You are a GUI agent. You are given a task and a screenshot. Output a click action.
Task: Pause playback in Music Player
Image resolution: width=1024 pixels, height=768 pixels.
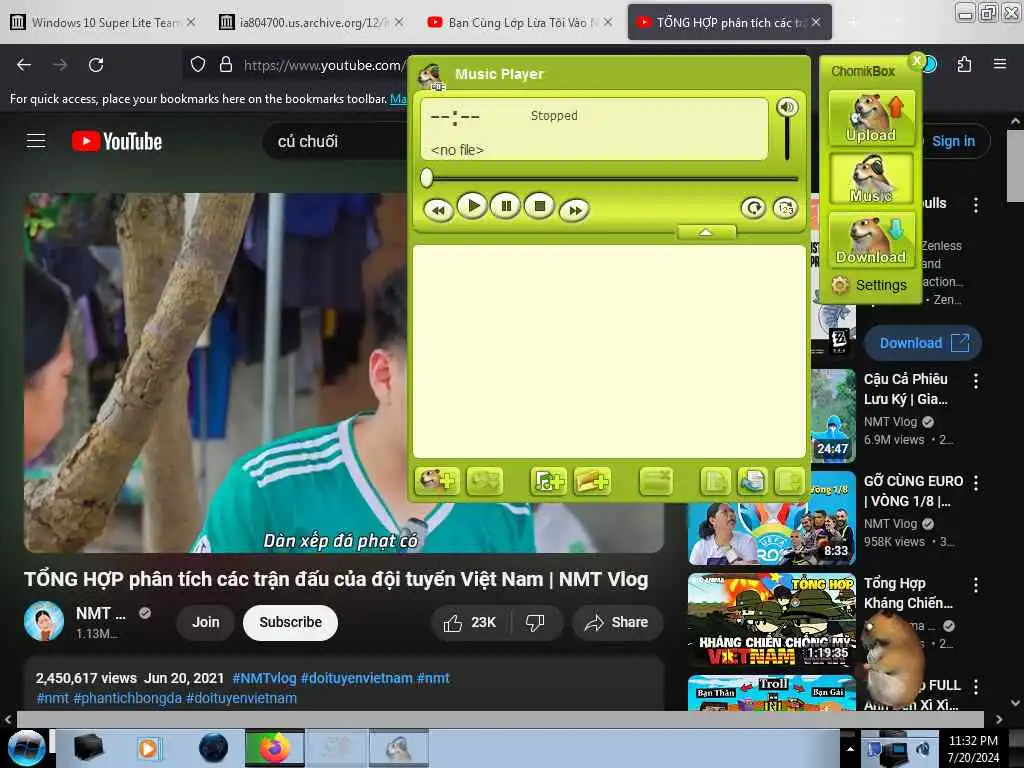coord(506,206)
